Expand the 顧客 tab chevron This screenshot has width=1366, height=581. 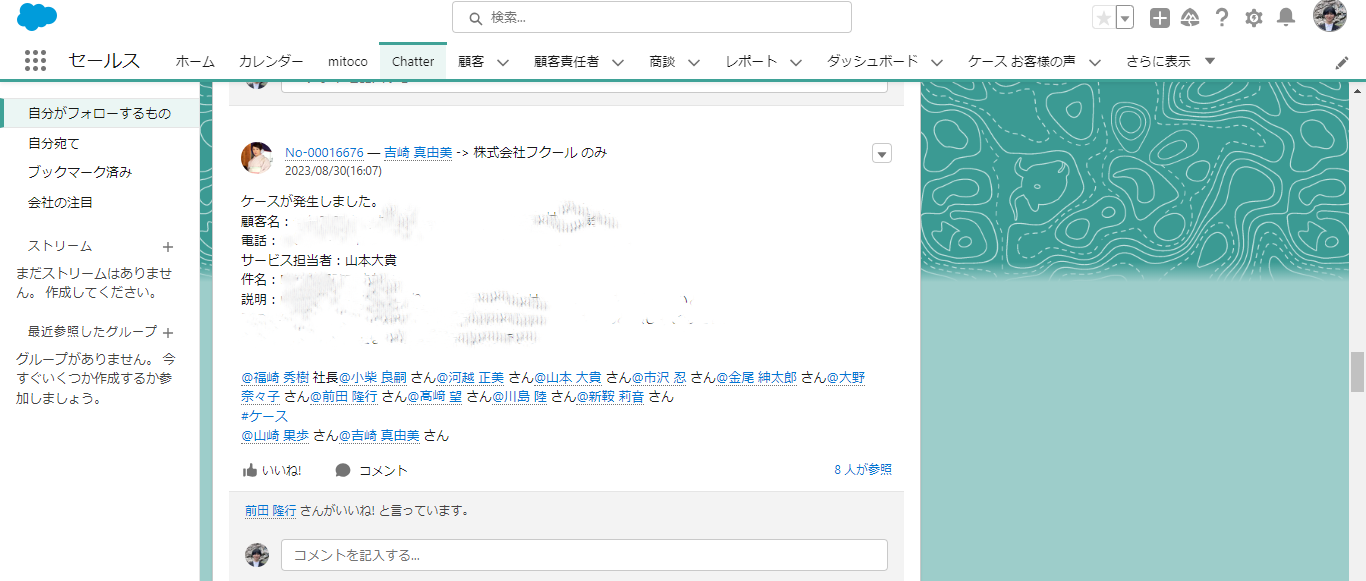tap(503, 62)
